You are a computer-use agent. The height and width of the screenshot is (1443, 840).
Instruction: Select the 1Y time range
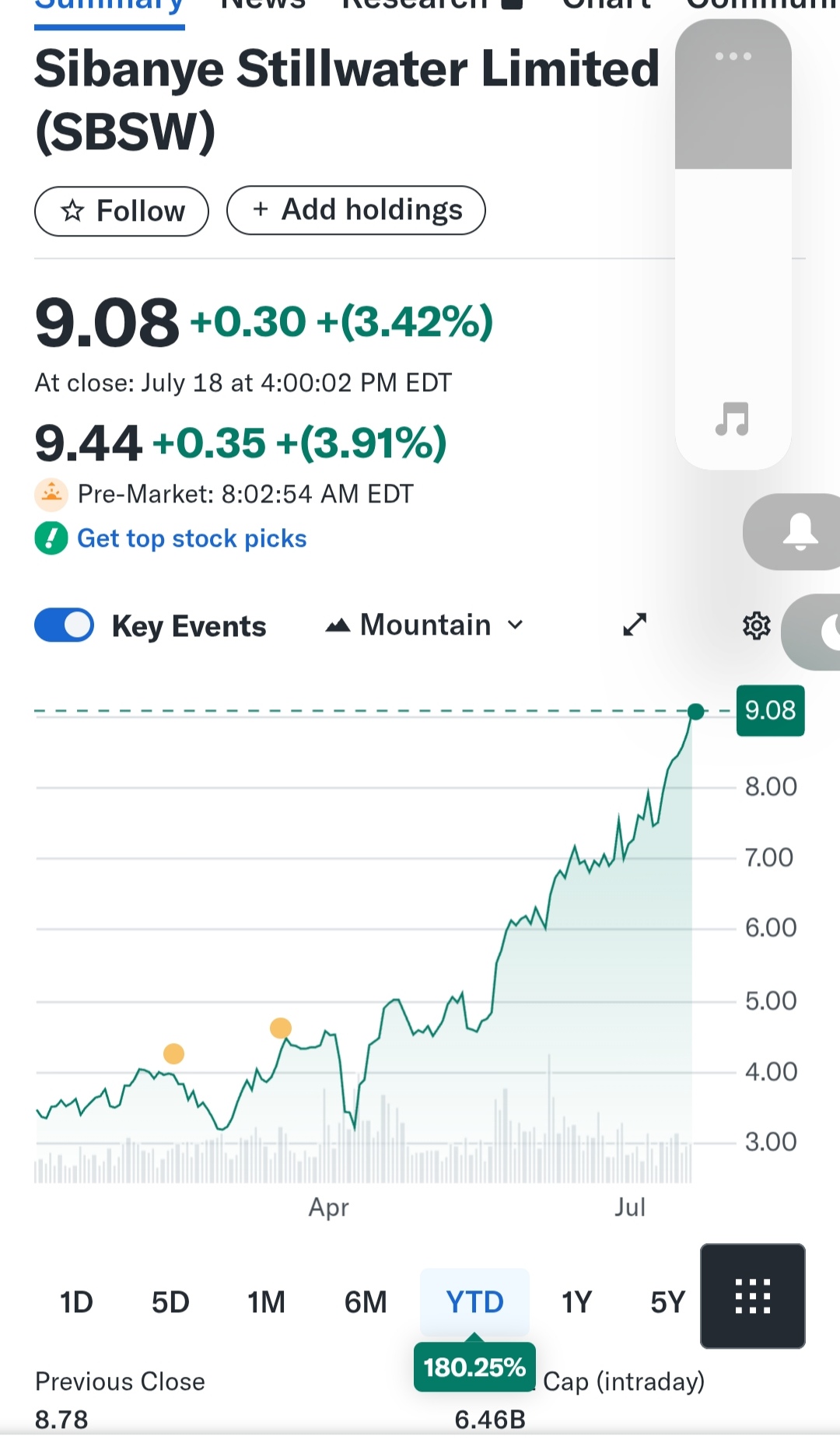[x=576, y=1301]
